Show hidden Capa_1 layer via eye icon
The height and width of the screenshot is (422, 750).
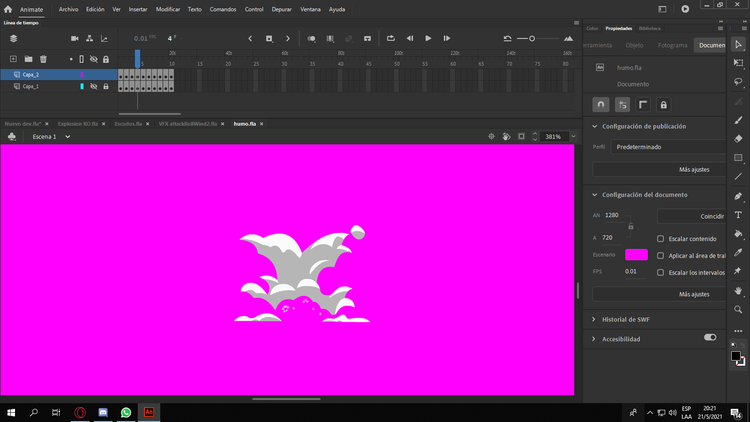(x=94, y=86)
